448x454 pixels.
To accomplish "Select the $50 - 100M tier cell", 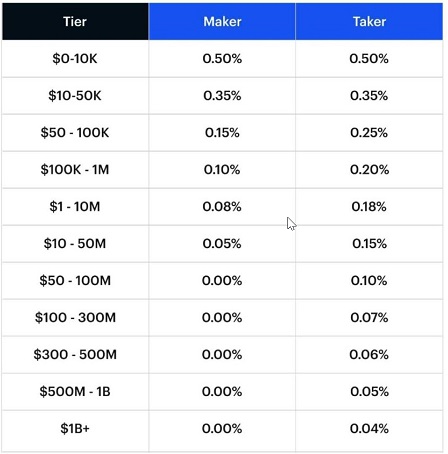I will (x=75, y=281).
